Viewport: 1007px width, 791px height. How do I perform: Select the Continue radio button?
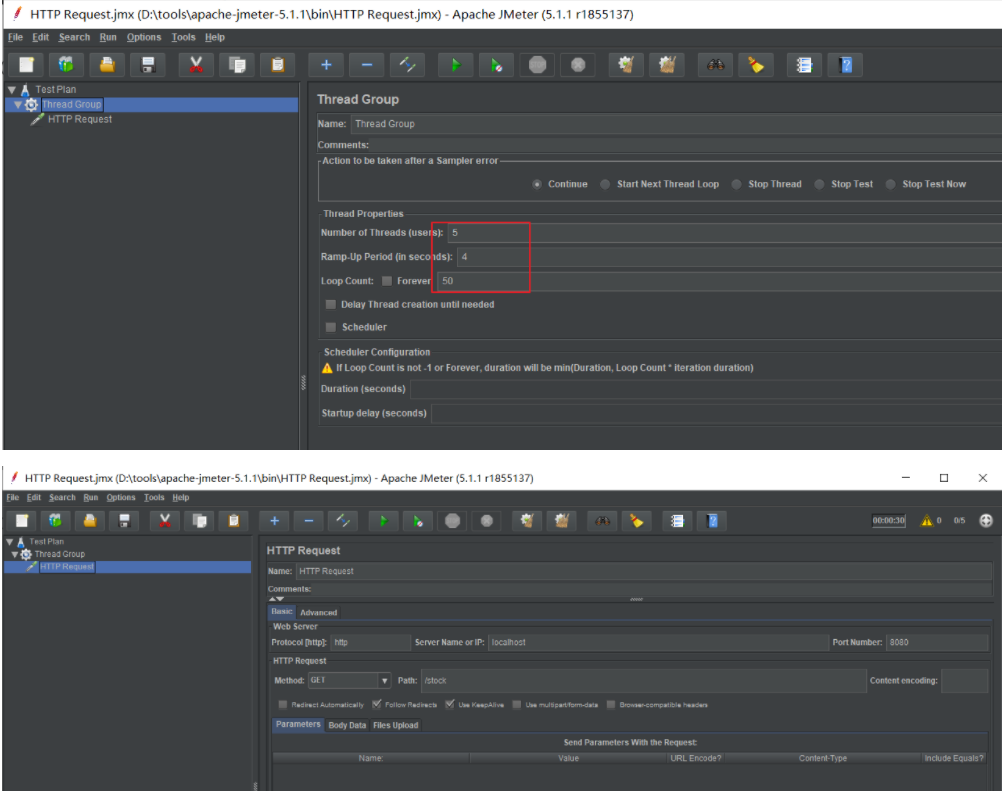click(x=537, y=184)
